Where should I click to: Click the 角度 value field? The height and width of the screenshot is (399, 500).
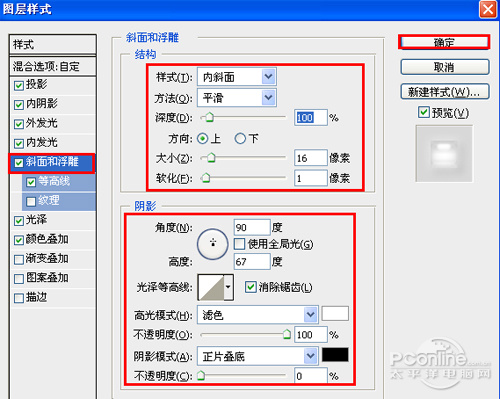[252, 228]
